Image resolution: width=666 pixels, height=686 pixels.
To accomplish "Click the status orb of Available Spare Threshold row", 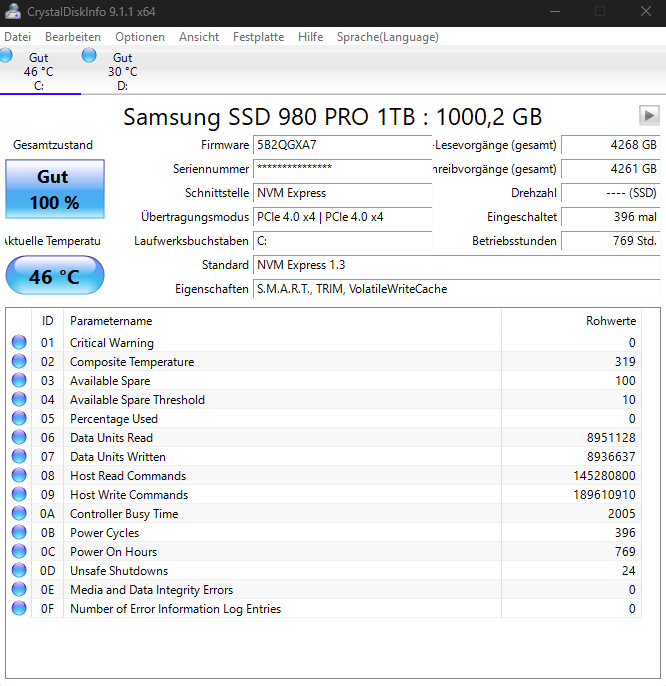I will pos(19,399).
